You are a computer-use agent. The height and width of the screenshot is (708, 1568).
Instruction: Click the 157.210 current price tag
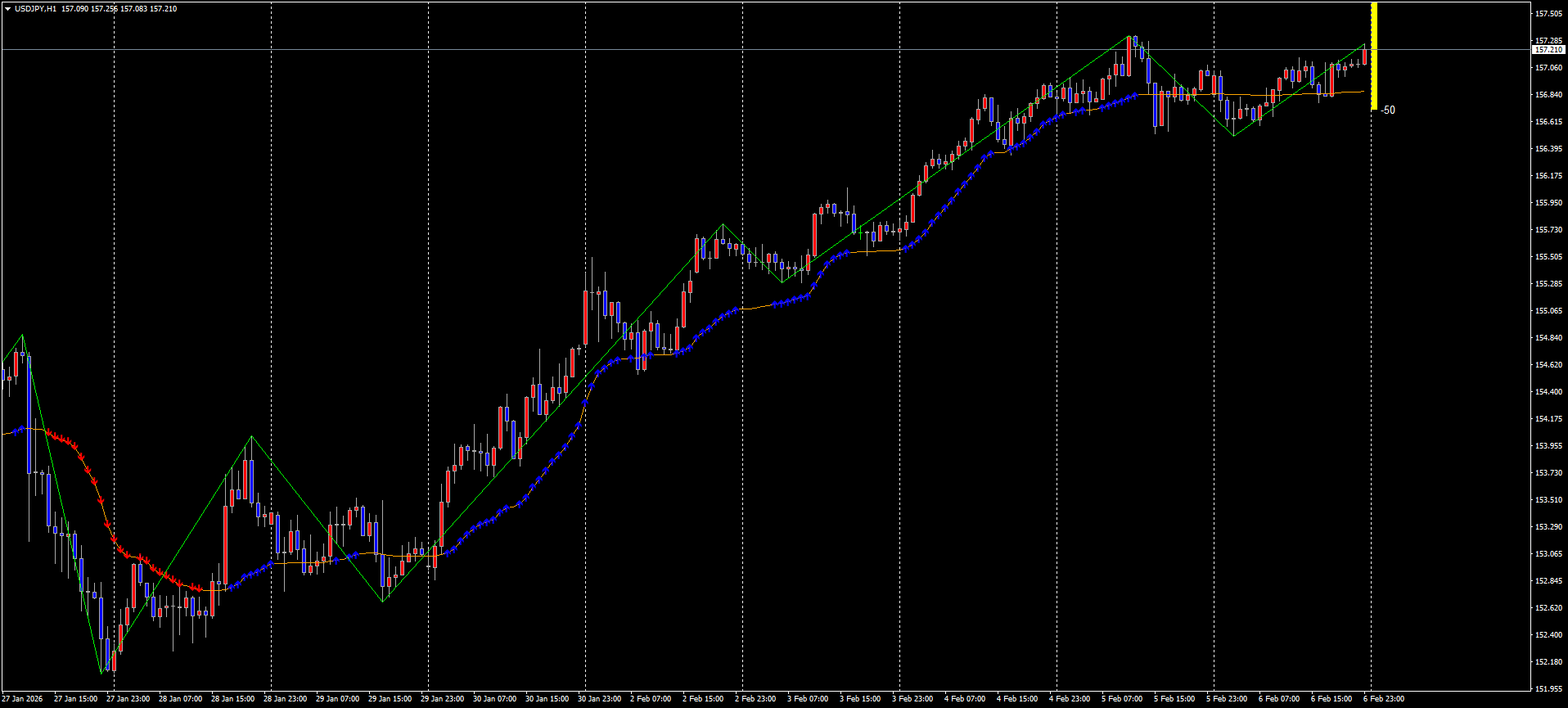pyautogui.click(x=1548, y=50)
